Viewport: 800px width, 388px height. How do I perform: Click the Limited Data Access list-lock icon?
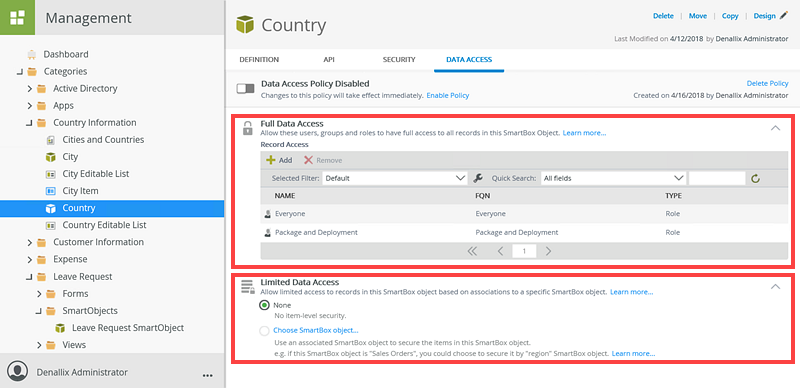pyautogui.click(x=247, y=287)
